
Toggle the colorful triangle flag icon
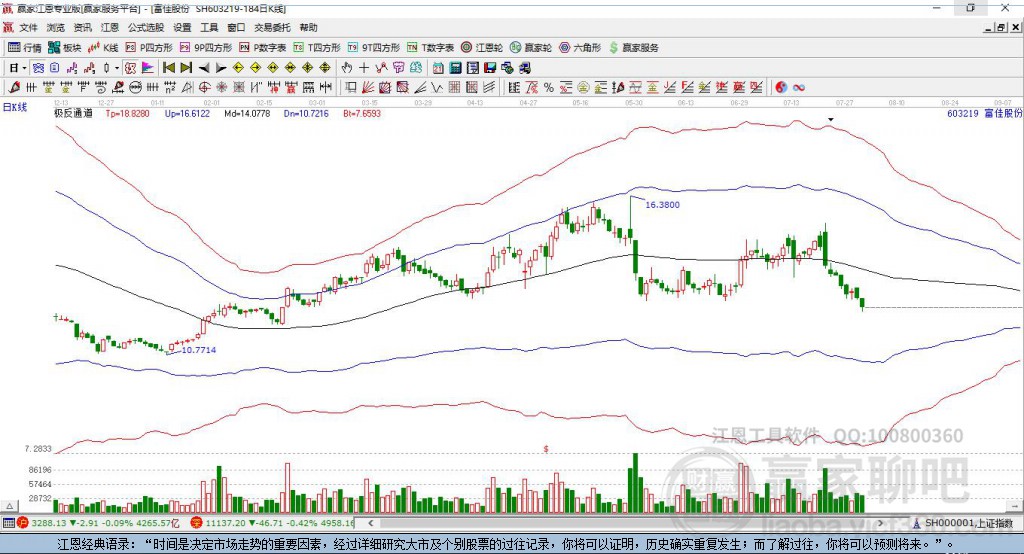click(148, 68)
